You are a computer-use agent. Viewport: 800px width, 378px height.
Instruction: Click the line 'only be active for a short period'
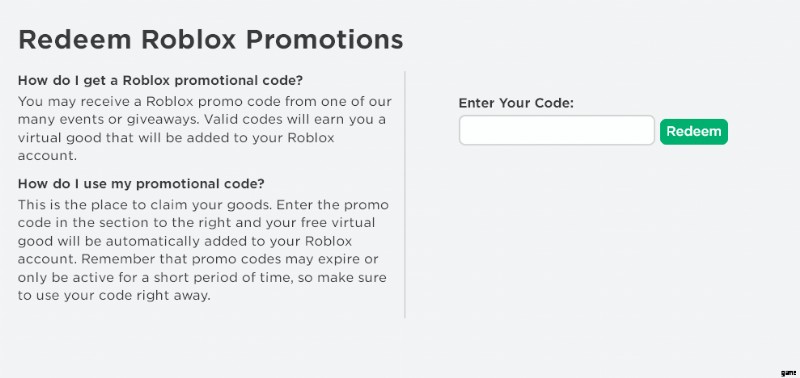(202, 278)
